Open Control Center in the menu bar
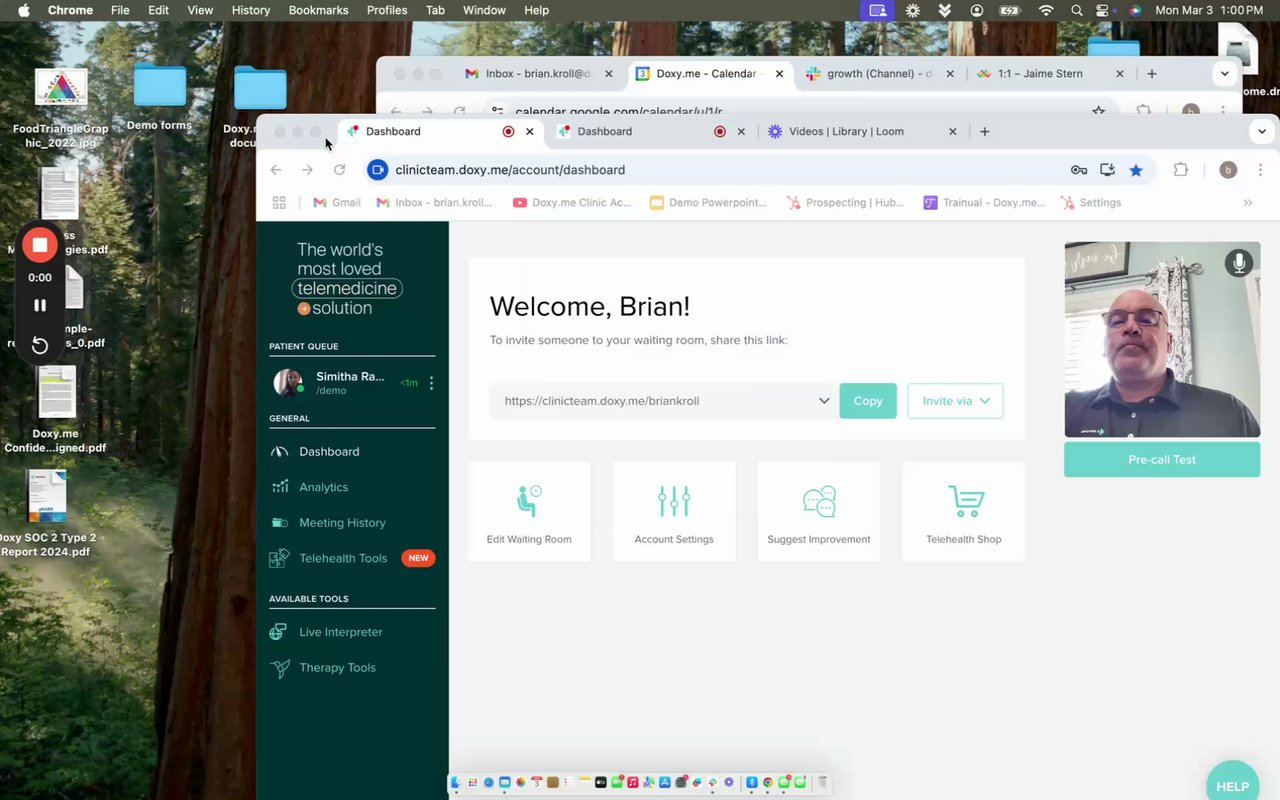Viewport: 1280px width, 800px height. pyautogui.click(x=1106, y=10)
